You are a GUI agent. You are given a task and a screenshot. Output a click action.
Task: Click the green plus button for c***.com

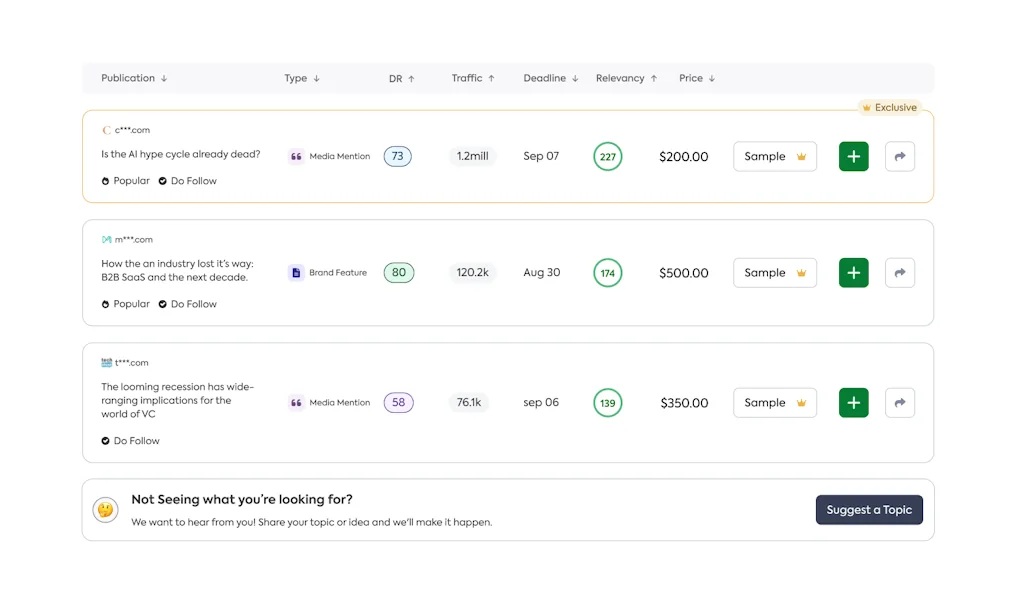coord(853,156)
